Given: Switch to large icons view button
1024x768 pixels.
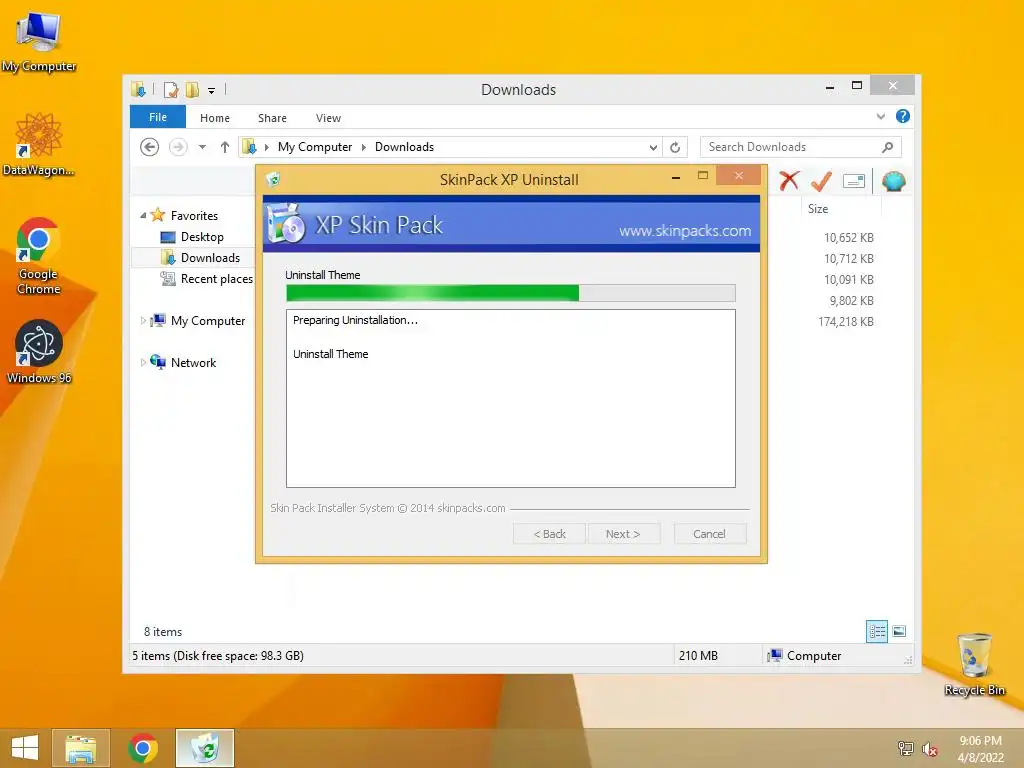Looking at the screenshot, I should click(x=899, y=631).
